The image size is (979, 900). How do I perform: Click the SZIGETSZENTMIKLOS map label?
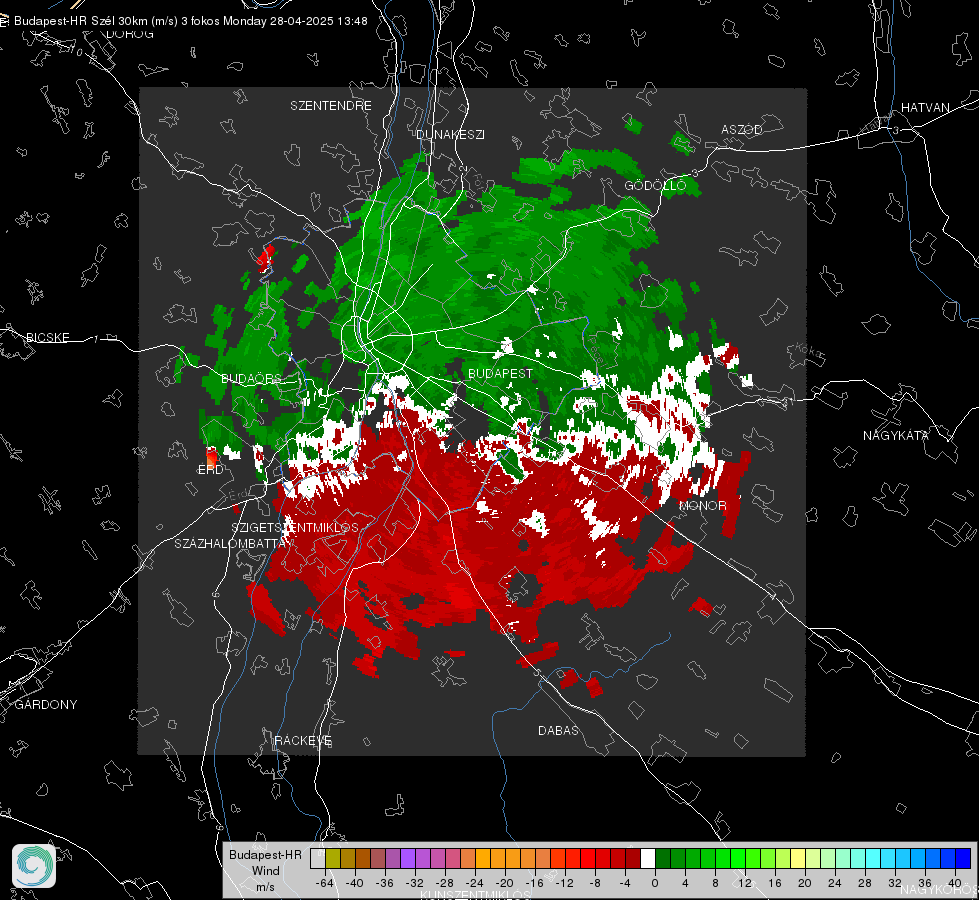point(295,528)
